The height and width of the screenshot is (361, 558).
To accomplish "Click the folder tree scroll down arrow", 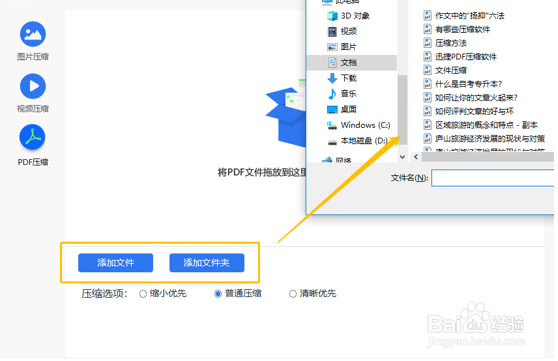I will pyautogui.click(x=402, y=157).
